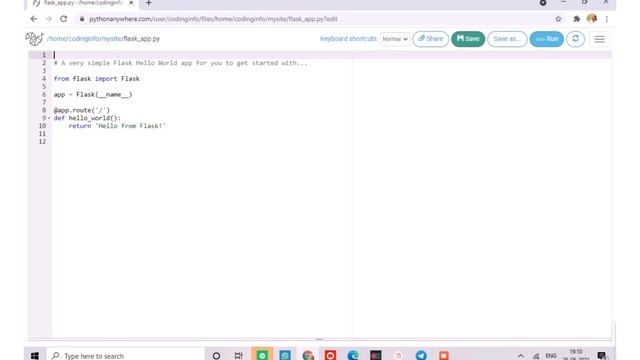Click the /home path link
The image size is (640, 360).
[57, 39]
